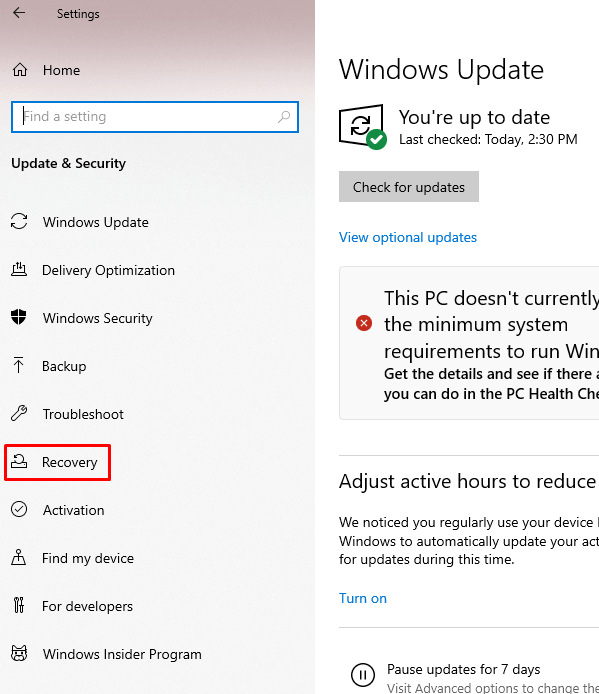The image size is (599, 694).
Task: Open the Troubleshoot wrench icon
Action: tap(19, 413)
